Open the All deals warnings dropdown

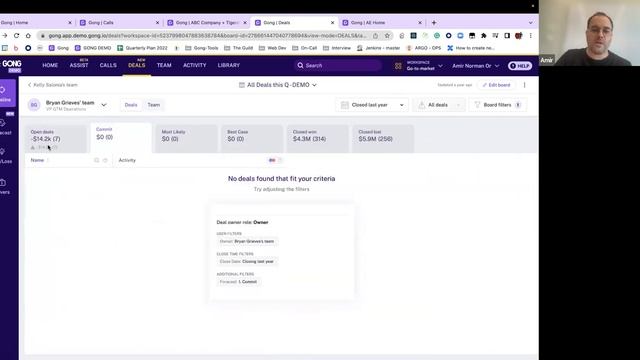439,105
